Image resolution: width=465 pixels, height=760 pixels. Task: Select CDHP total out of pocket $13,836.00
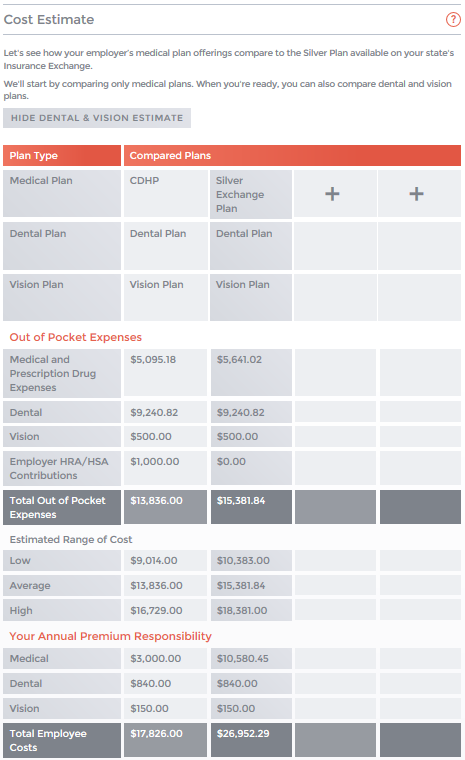click(x=165, y=507)
